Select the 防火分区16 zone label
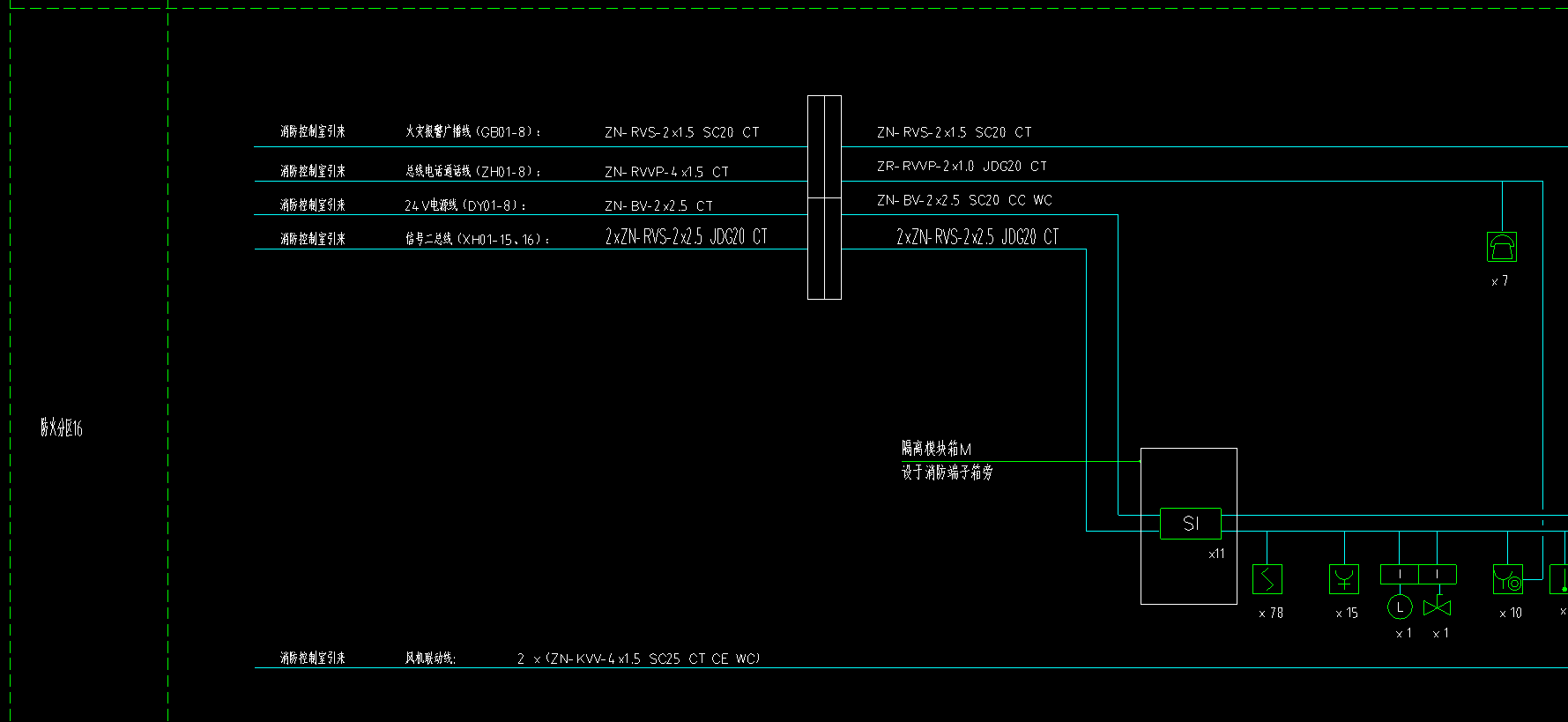This screenshot has width=1568, height=722. (x=62, y=428)
